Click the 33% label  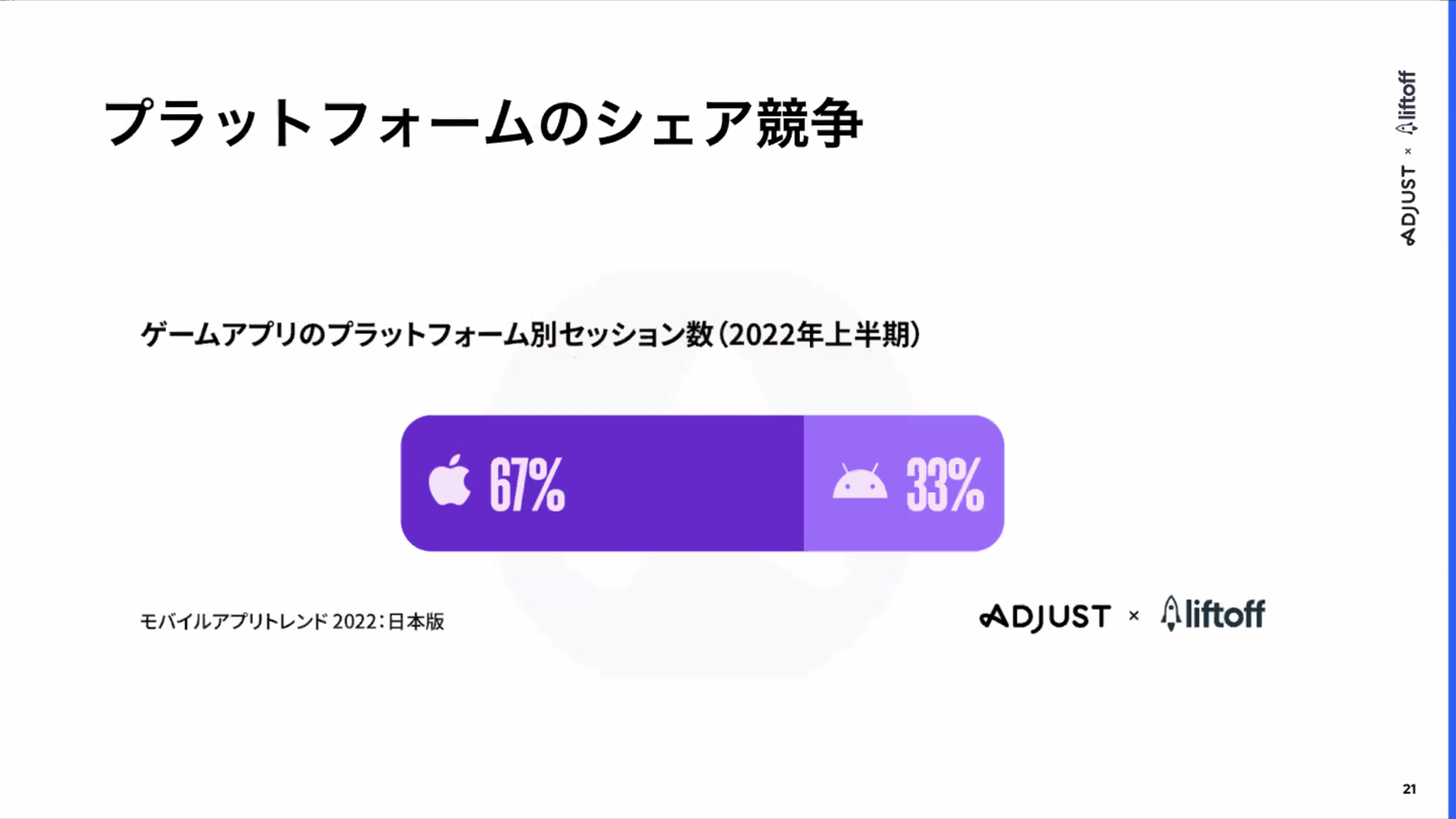[x=944, y=484]
